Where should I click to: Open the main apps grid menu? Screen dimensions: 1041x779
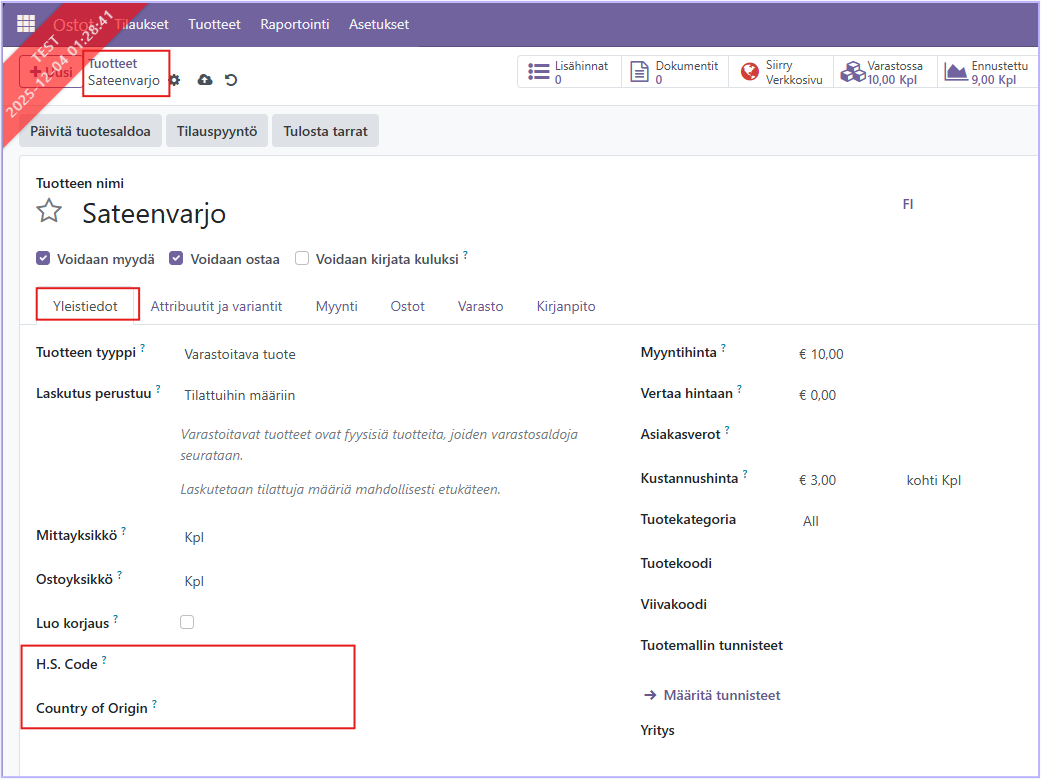pyautogui.click(x=26, y=24)
